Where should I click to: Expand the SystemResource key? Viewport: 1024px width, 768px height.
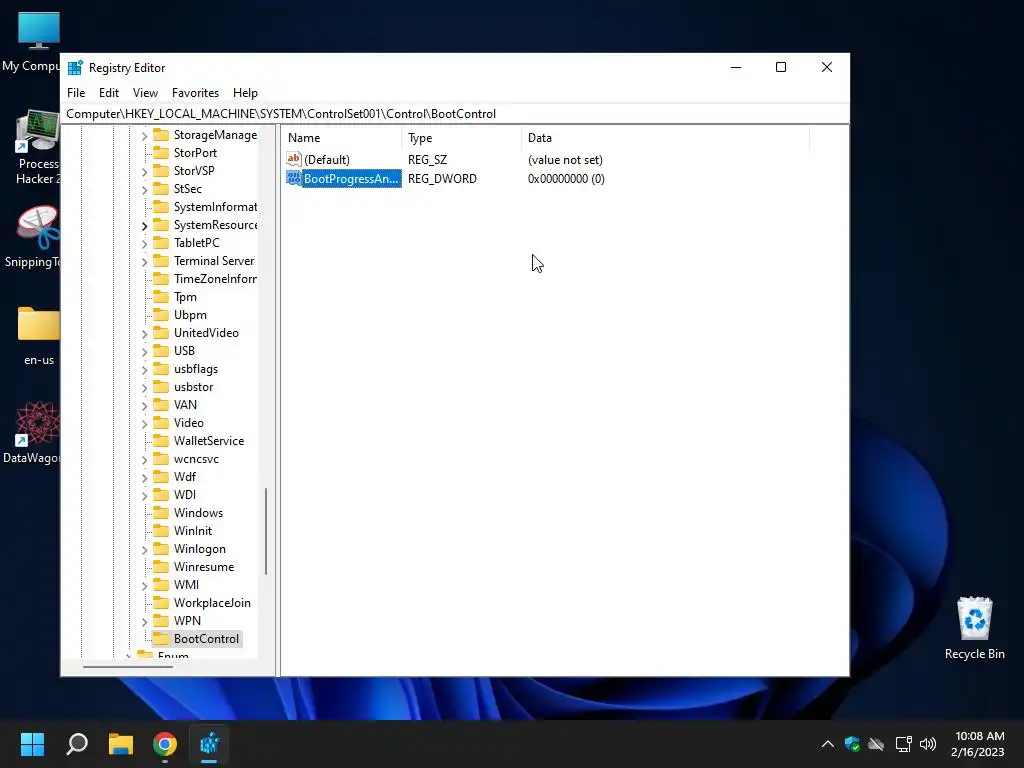click(x=144, y=225)
